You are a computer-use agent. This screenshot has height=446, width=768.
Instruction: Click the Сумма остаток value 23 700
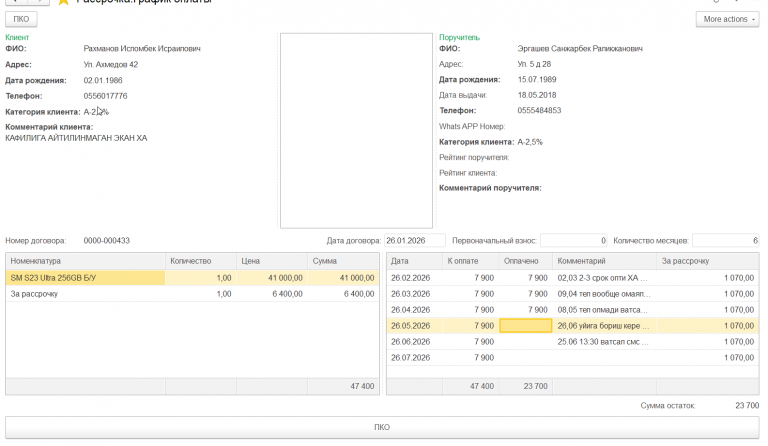[x=747, y=405]
